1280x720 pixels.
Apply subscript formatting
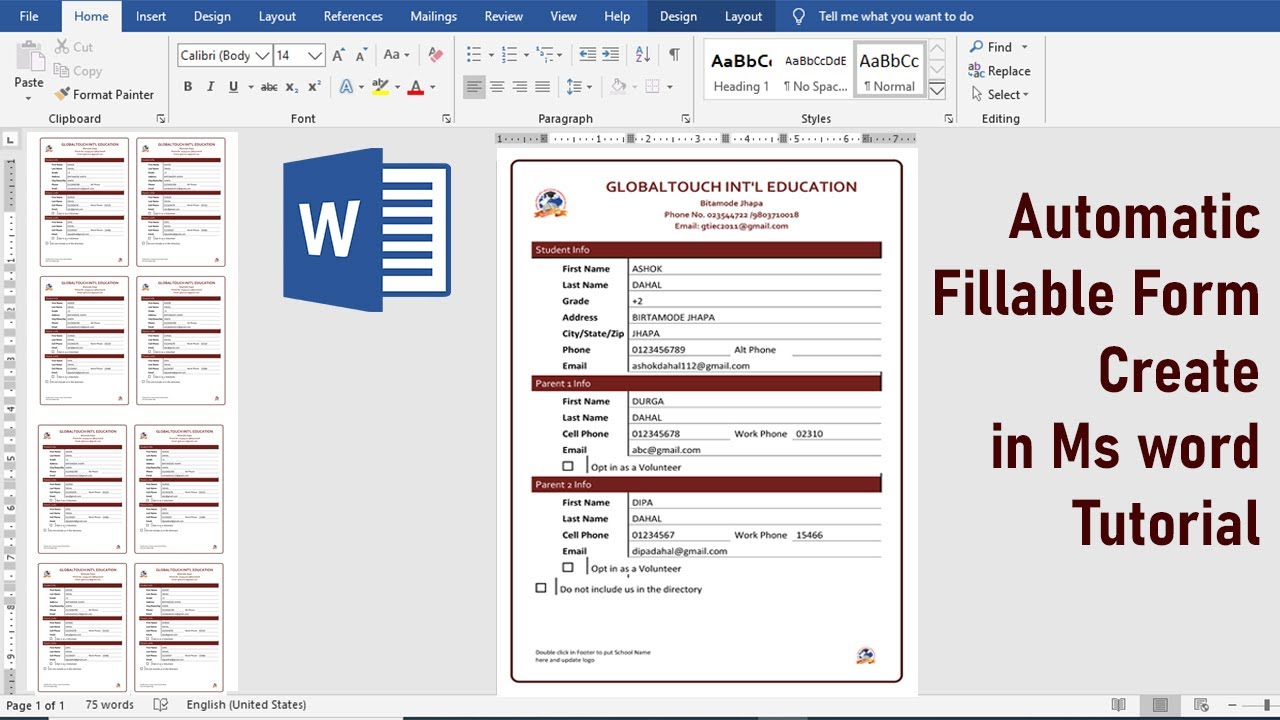pyautogui.click(x=291, y=87)
